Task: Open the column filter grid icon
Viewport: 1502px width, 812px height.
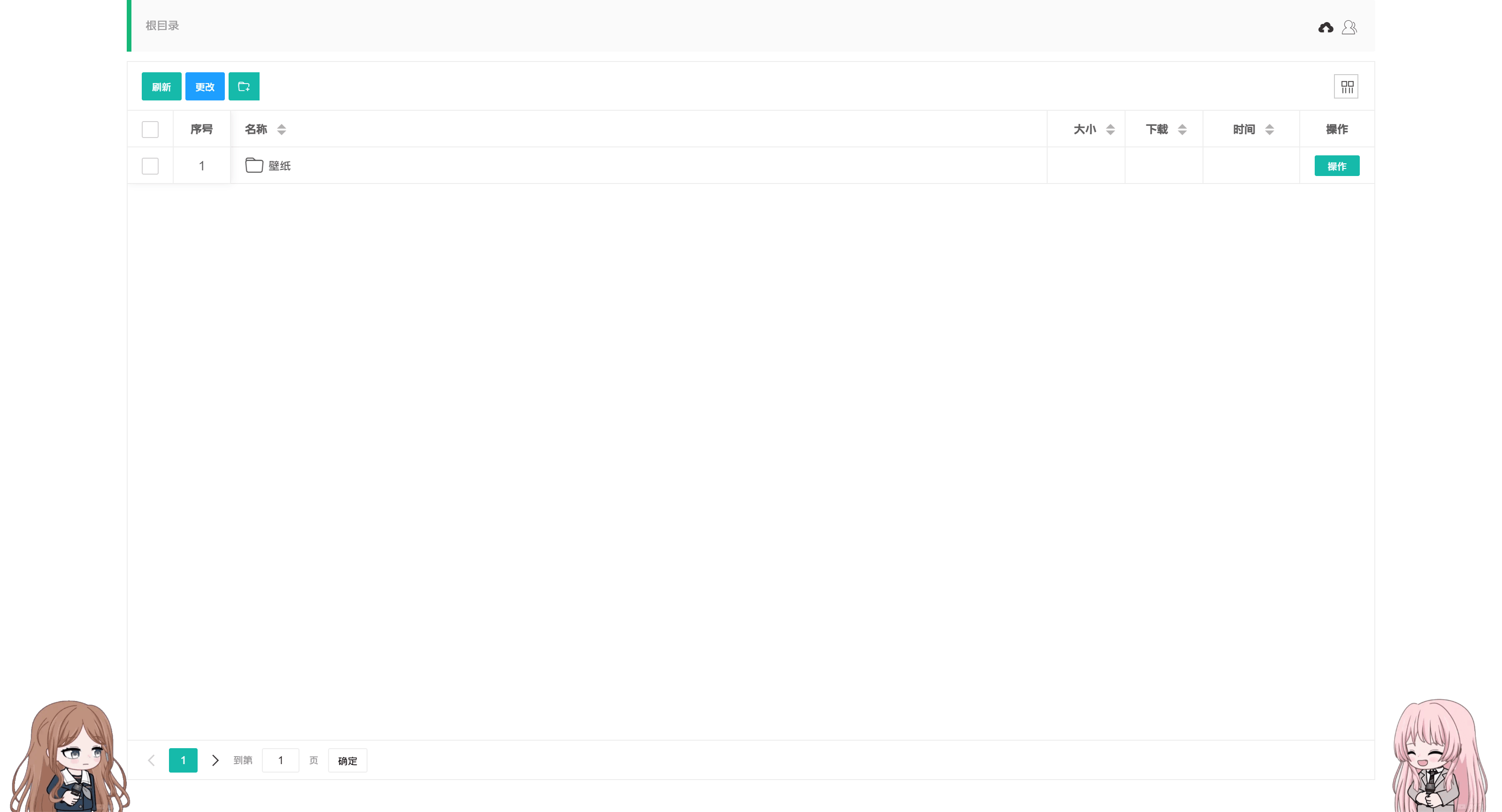Action: pyautogui.click(x=1346, y=86)
